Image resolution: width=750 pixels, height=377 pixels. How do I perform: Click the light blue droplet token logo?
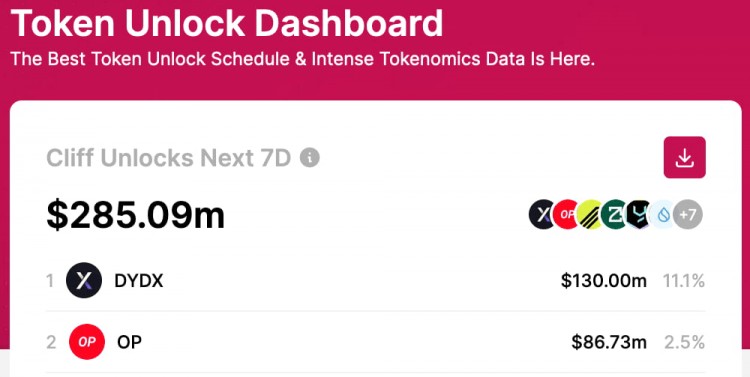click(663, 214)
